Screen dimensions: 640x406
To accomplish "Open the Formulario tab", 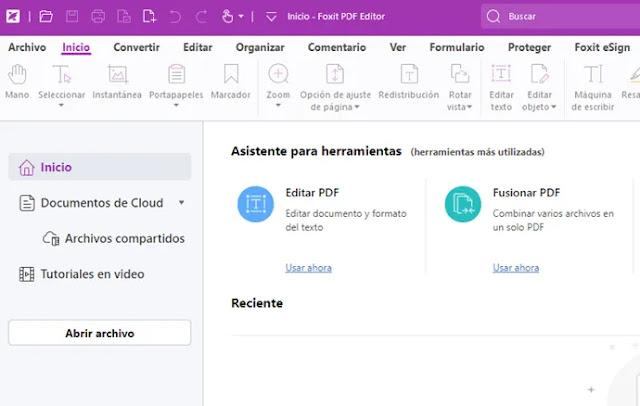I will (x=457, y=47).
